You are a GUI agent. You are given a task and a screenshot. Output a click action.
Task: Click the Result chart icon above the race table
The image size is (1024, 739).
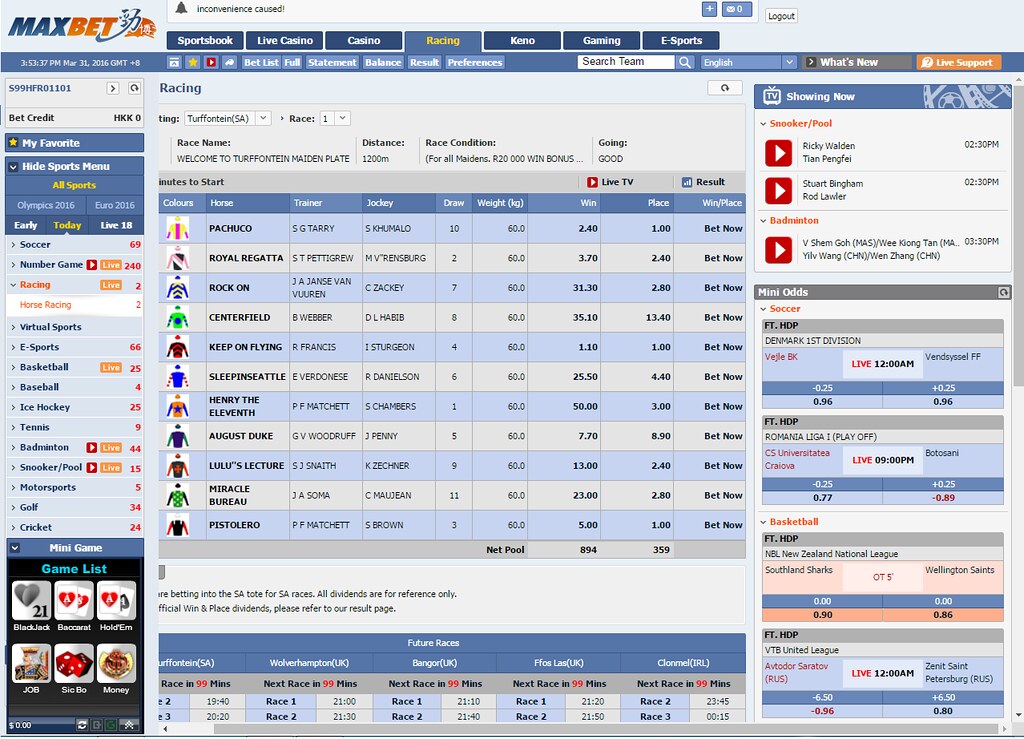click(x=687, y=182)
